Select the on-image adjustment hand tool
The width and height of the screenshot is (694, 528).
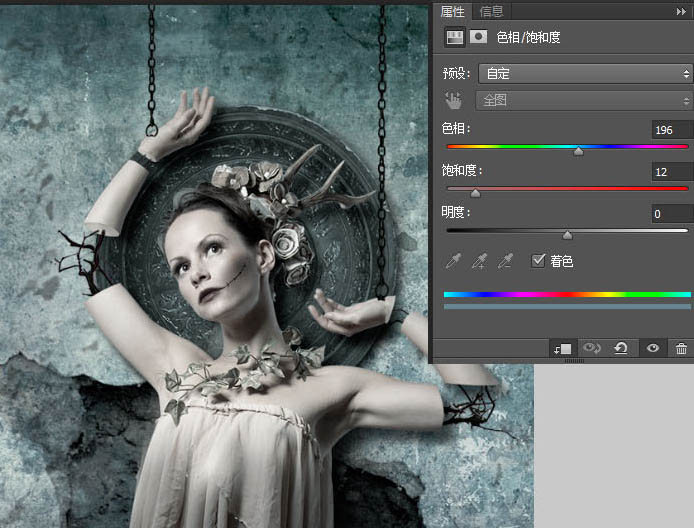(453, 100)
